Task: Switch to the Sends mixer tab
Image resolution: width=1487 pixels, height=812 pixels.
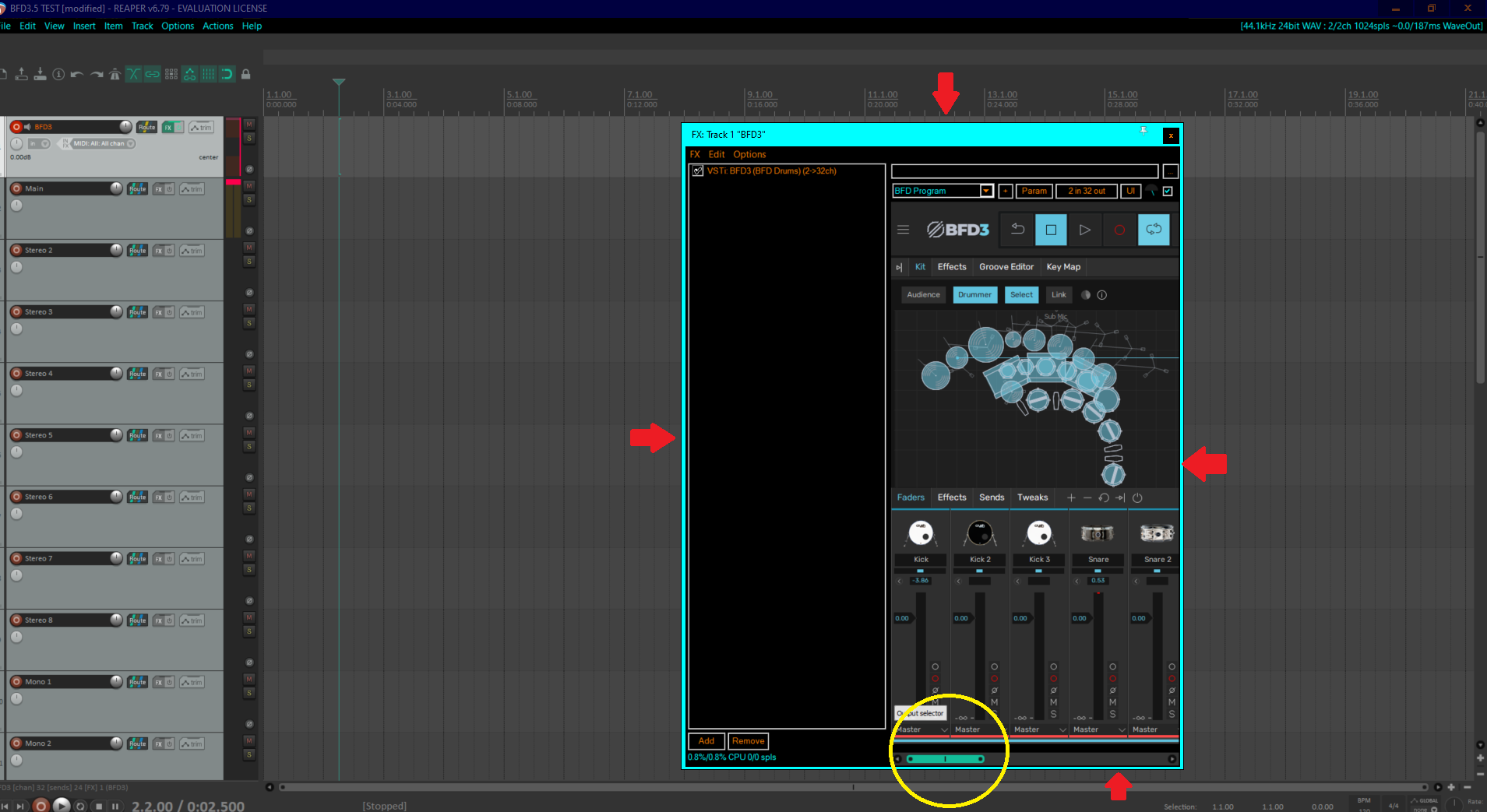Action: point(992,497)
